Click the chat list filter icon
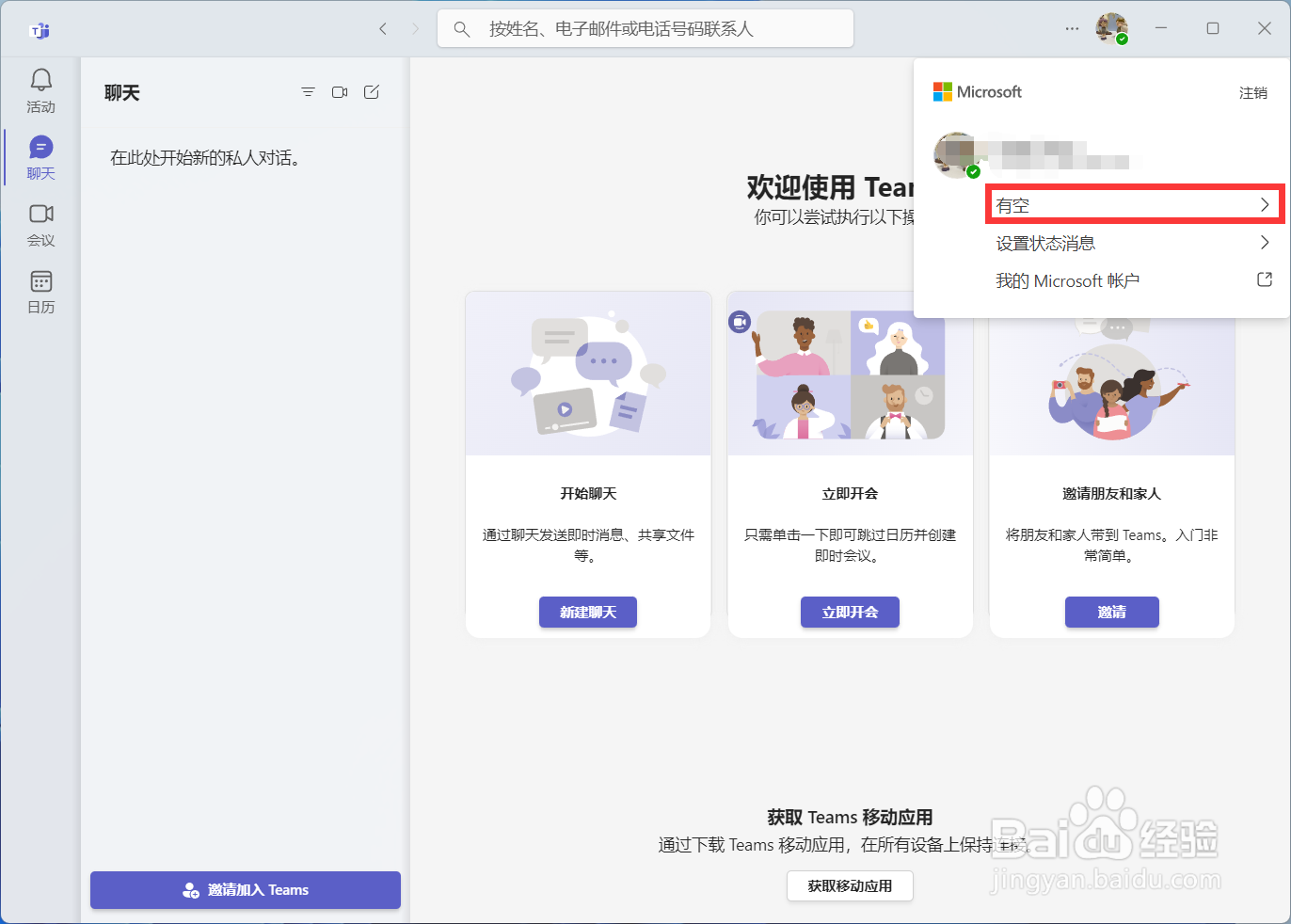 tap(308, 92)
